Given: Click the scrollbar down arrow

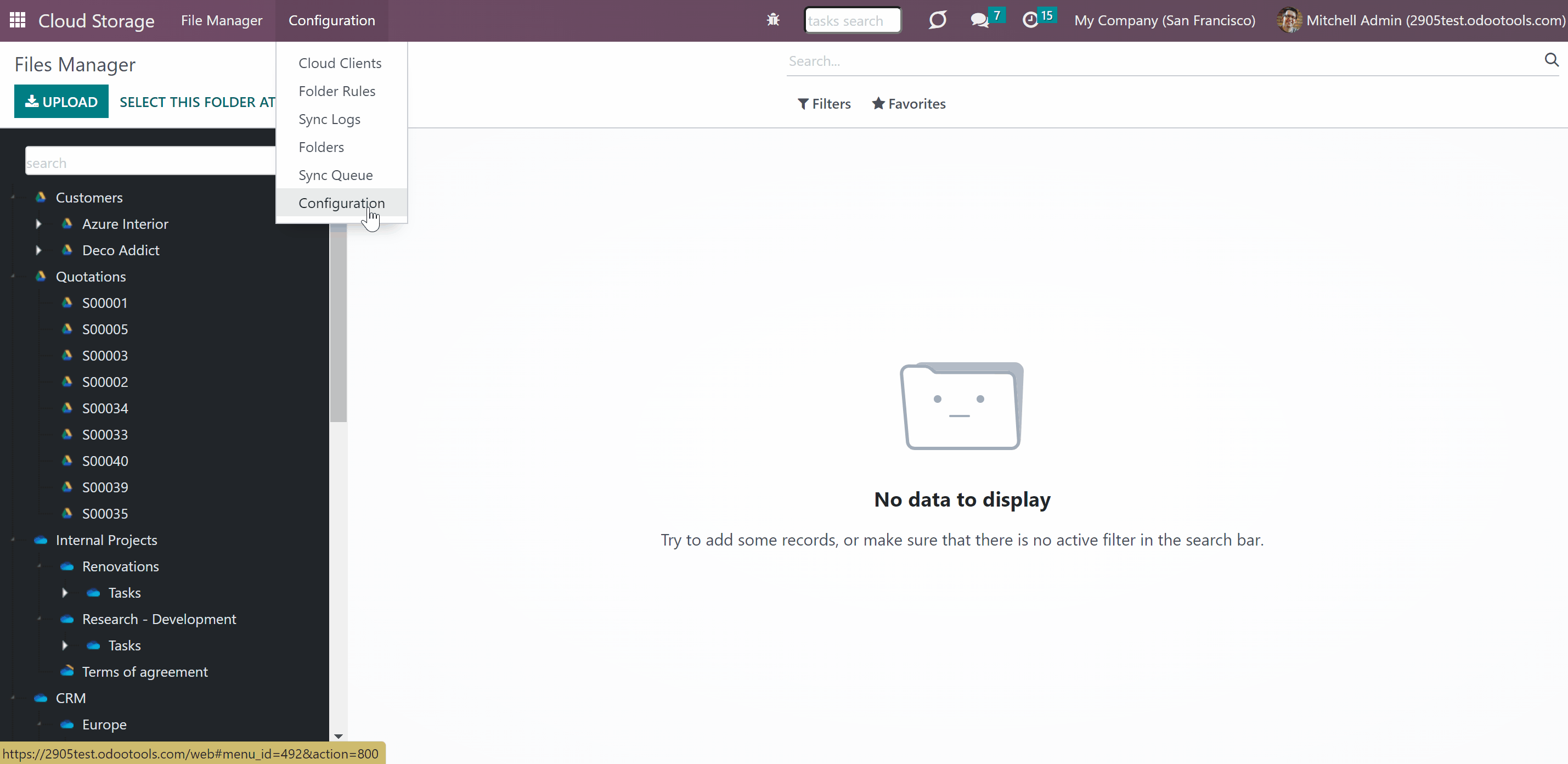Looking at the screenshot, I should click(x=339, y=736).
